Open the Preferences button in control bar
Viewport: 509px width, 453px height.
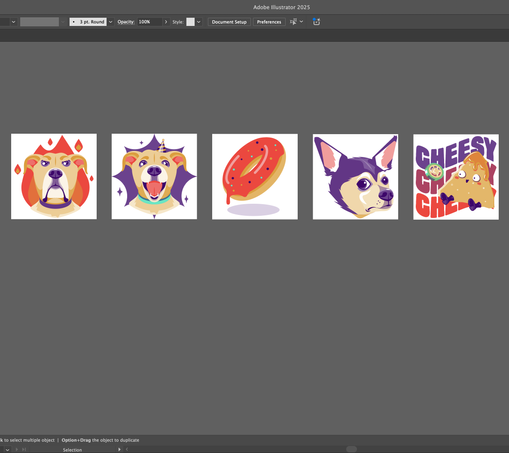[269, 22]
